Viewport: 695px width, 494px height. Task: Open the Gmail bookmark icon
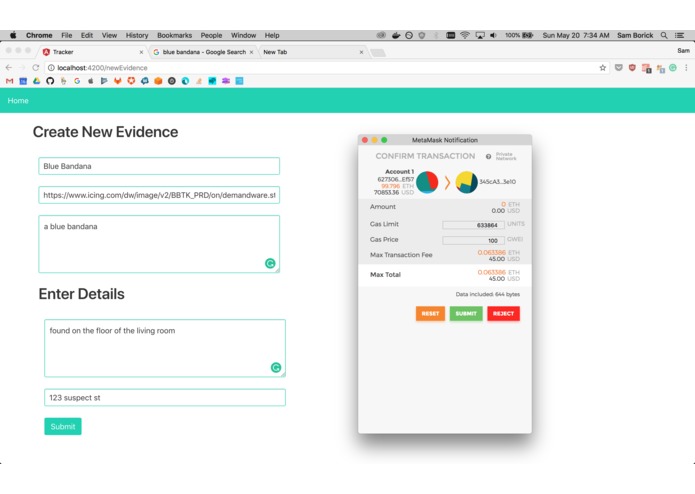point(9,81)
